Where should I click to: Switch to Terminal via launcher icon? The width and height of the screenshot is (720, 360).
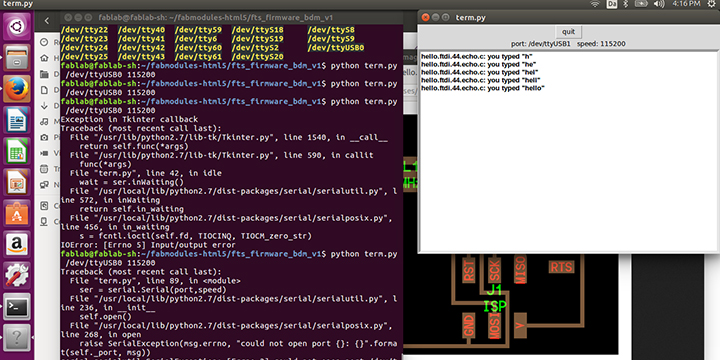click(x=17, y=307)
